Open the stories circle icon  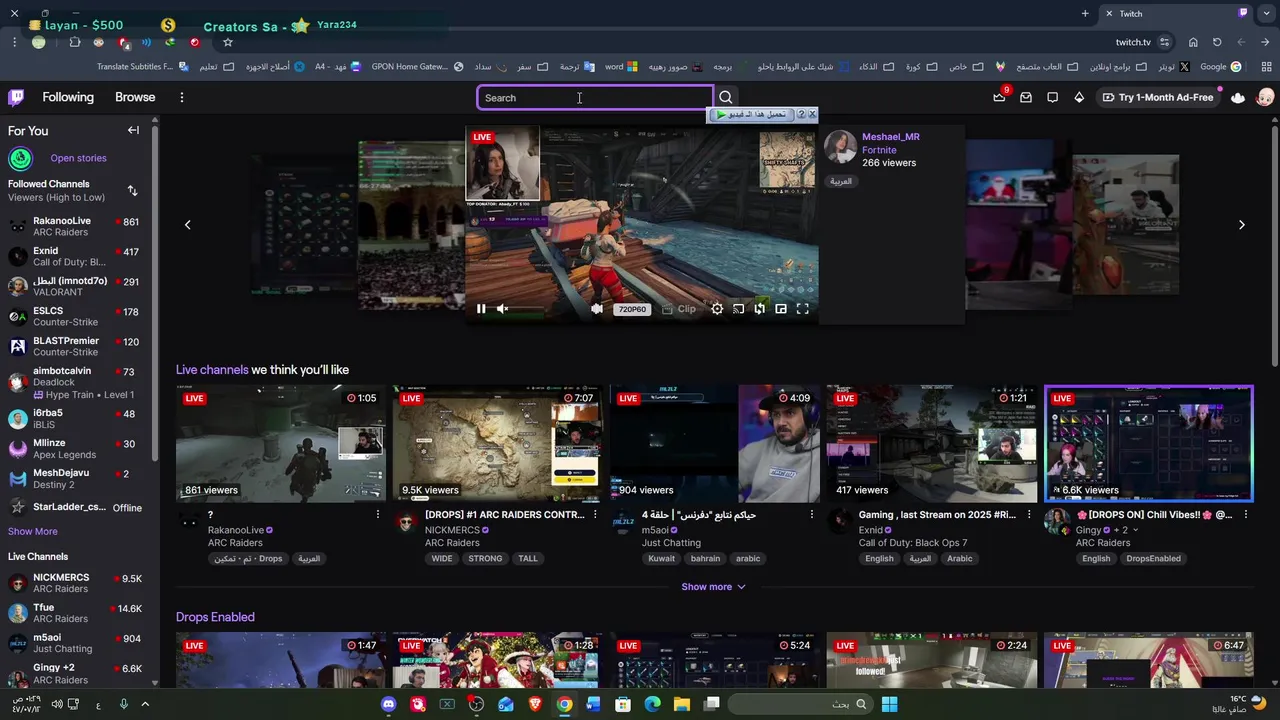(x=20, y=158)
